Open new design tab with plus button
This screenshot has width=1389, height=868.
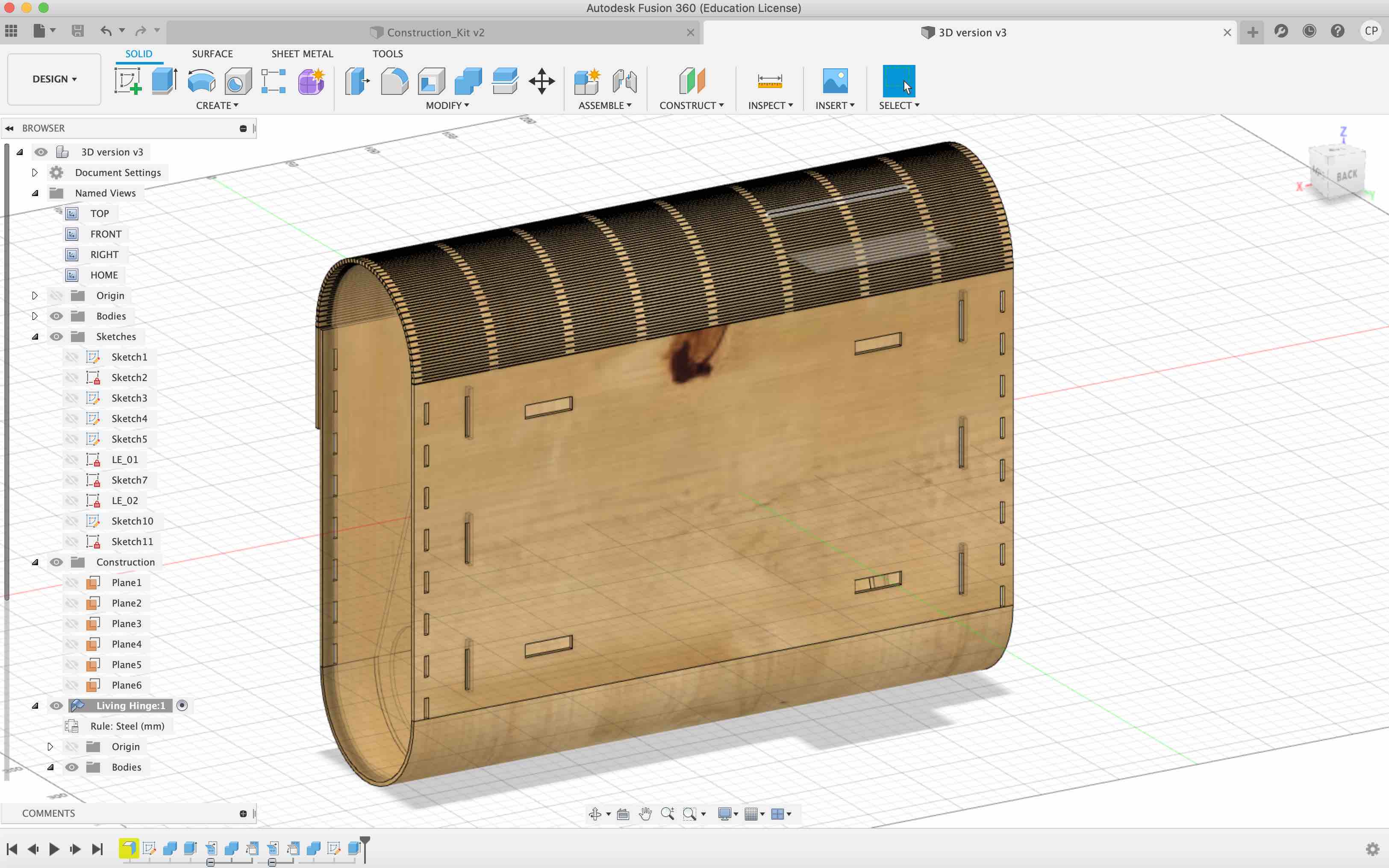[x=1252, y=32]
